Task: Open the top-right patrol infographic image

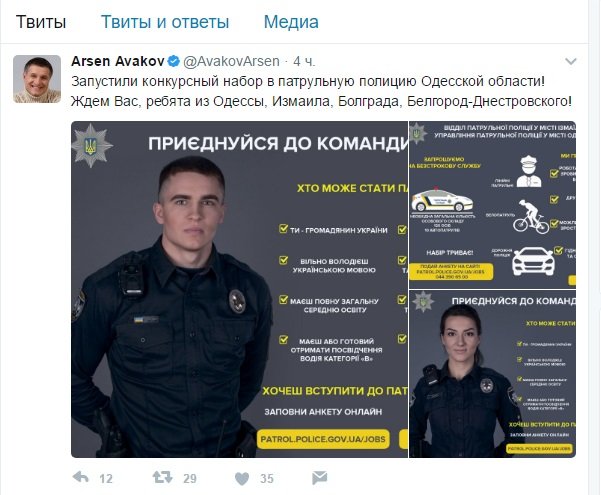Action: (x=493, y=205)
